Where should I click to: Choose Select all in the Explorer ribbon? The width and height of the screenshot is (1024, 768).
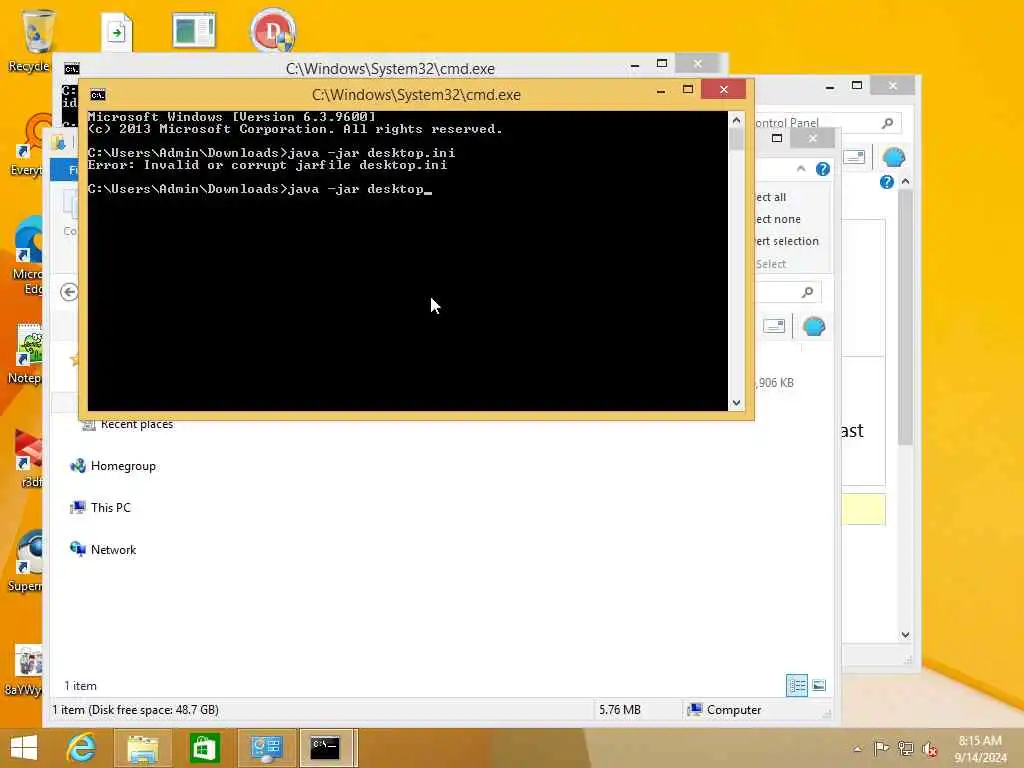[x=770, y=197]
